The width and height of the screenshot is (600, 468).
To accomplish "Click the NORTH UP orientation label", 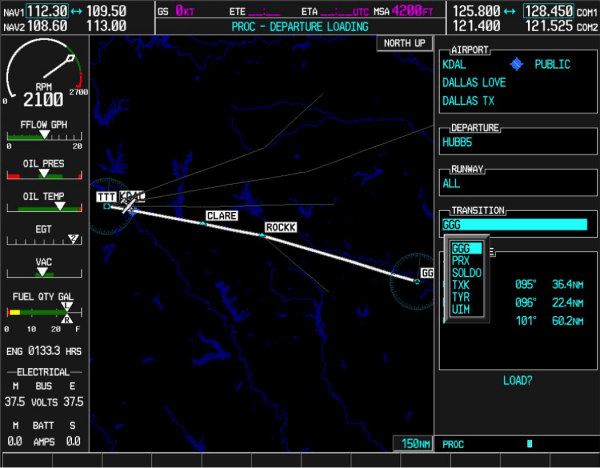I will tap(404, 43).
